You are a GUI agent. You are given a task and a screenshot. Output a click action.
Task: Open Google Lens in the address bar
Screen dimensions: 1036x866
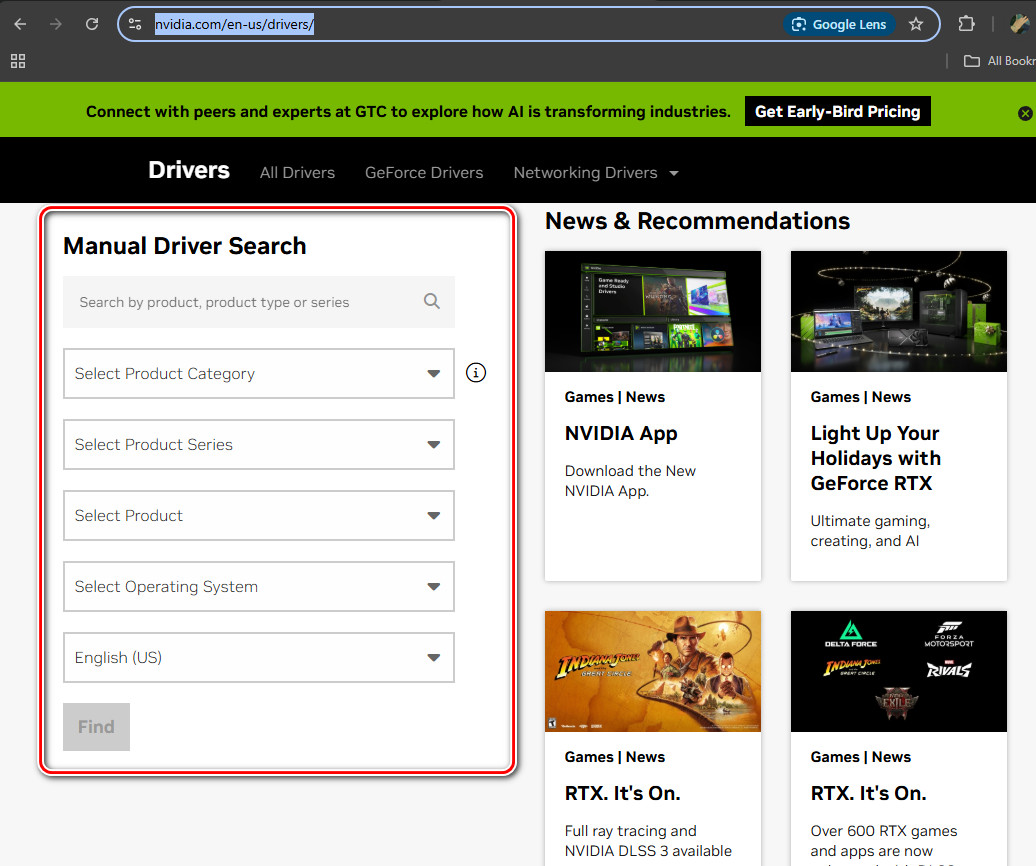point(839,24)
